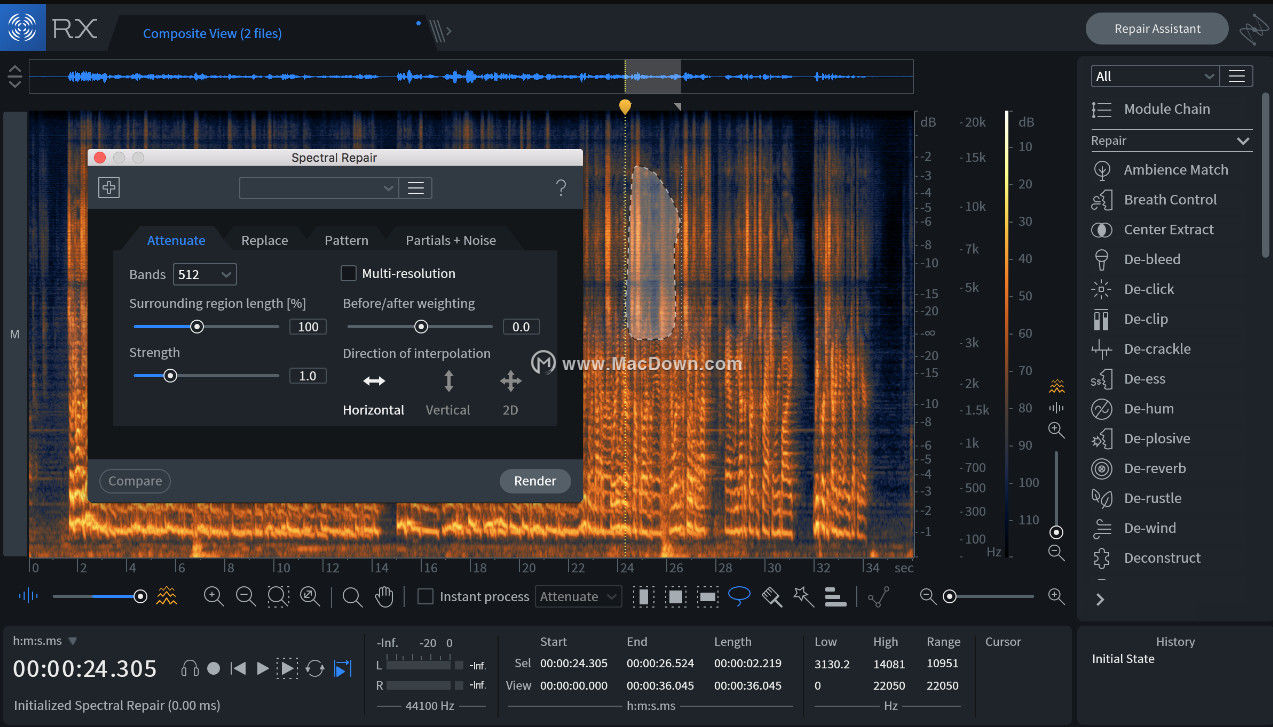Toggle loop playback
Image resolution: width=1273 pixels, height=727 pixels.
tap(315, 668)
